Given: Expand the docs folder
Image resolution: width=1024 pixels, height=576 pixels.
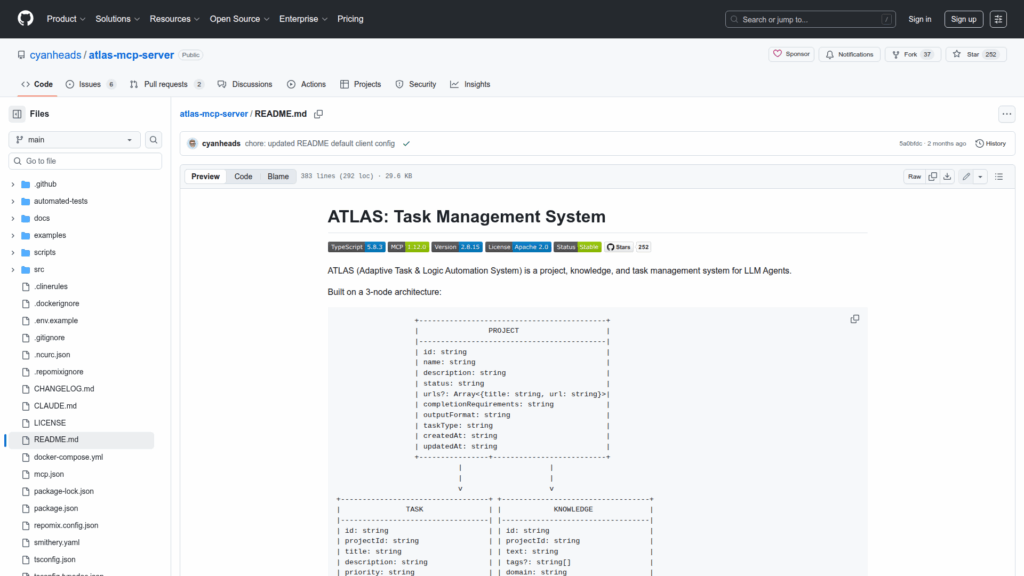Looking at the screenshot, I should (x=12, y=218).
